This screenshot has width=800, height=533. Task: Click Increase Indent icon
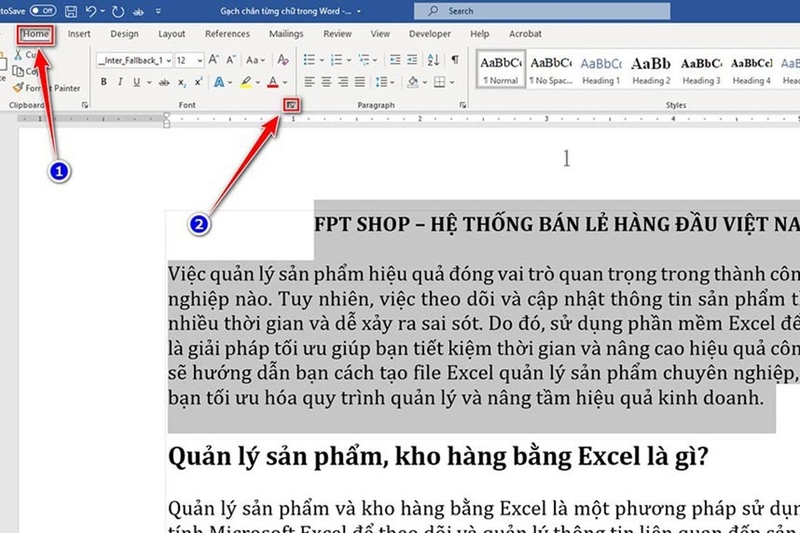412,60
